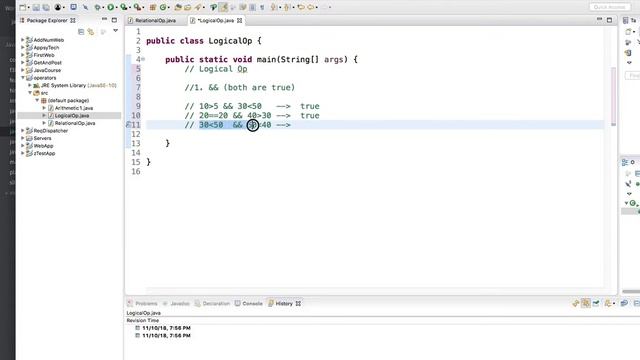Viewport: 640px width, 360px height.
Task: Click the Collapse All icon in Package Explorer
Action: (x=81, y=31)
